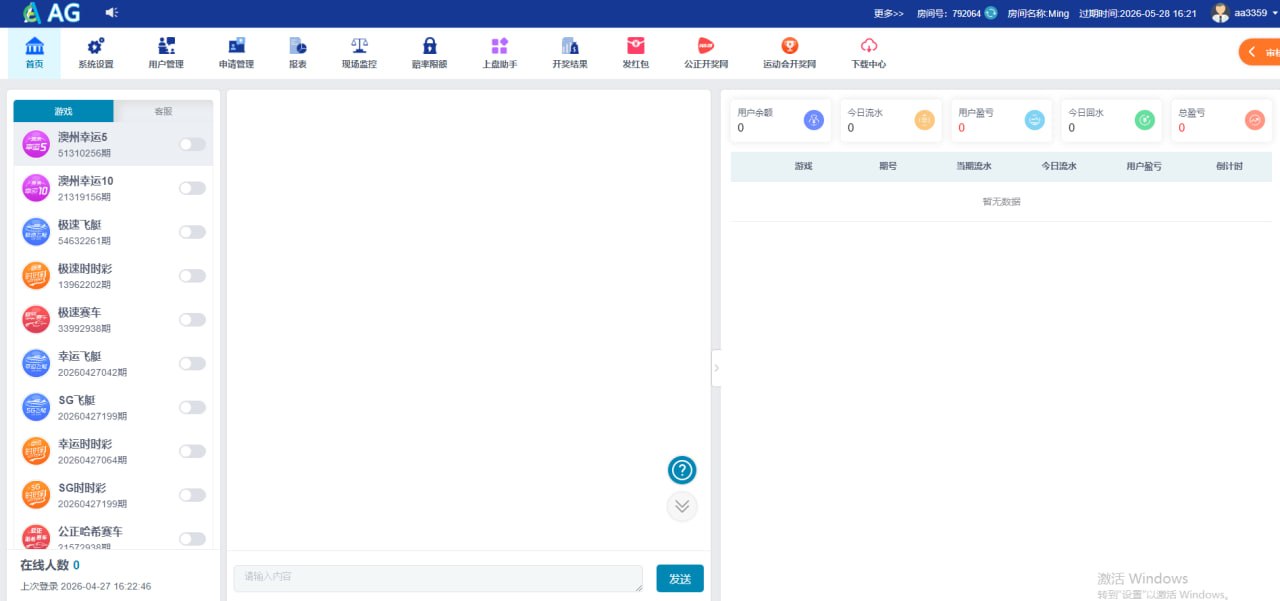The height and width of the screenshot is (601, 1280).
Task: Click the AG logo
Action: coord(52,13)
